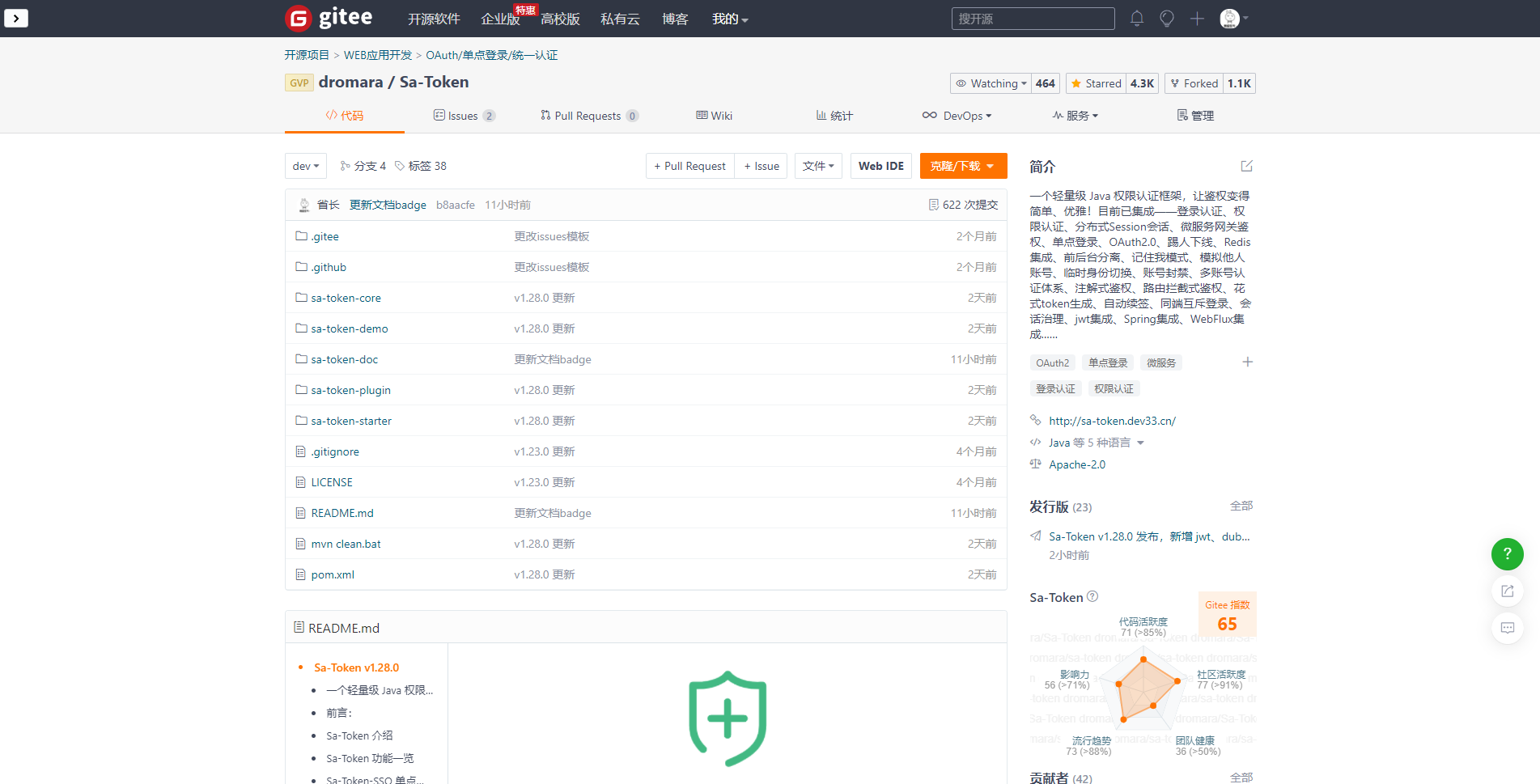Click the Gitee 指数 65 score badge

click(x=1227, y=616)
